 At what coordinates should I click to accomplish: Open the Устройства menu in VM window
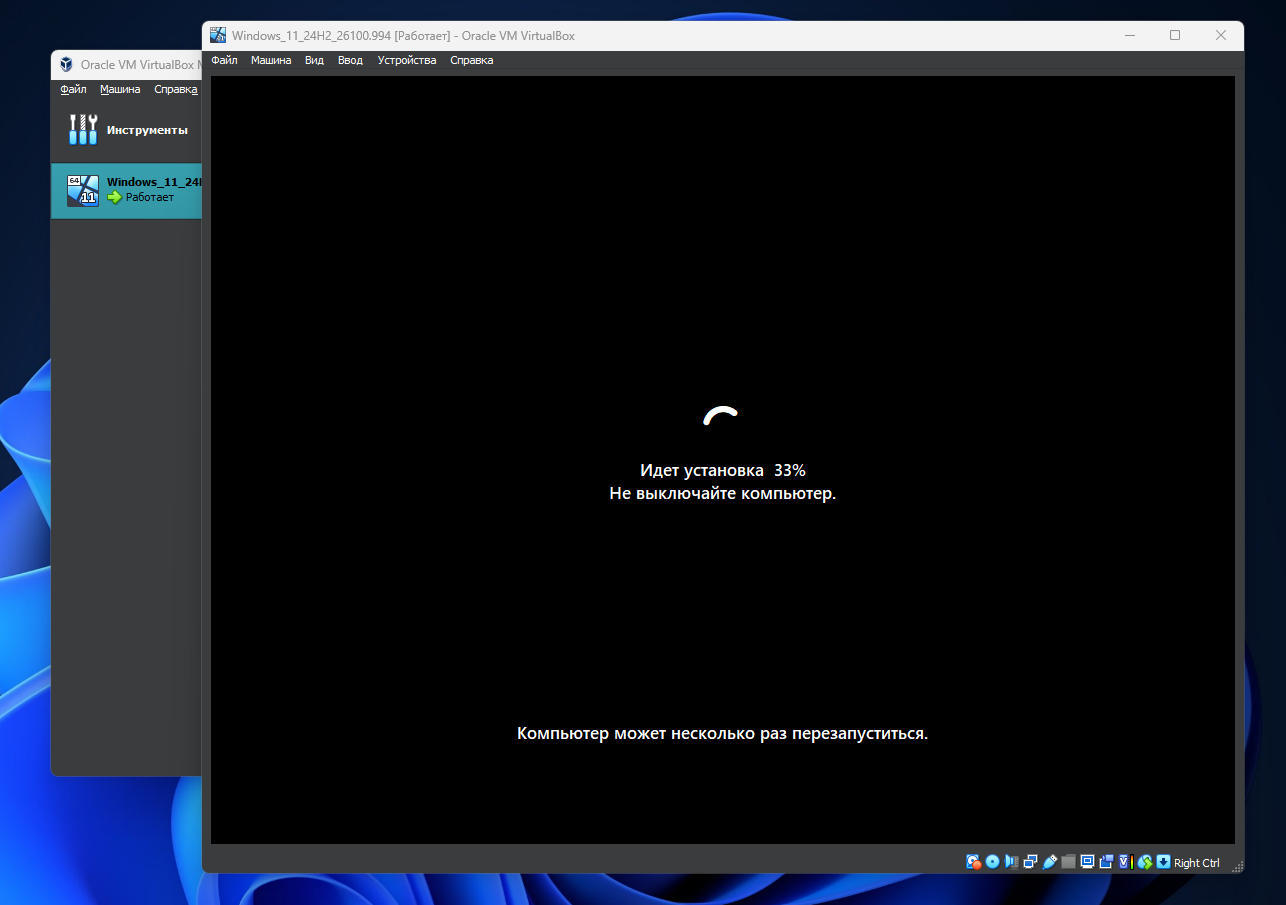pyautogui.click(x=407, y=60)
